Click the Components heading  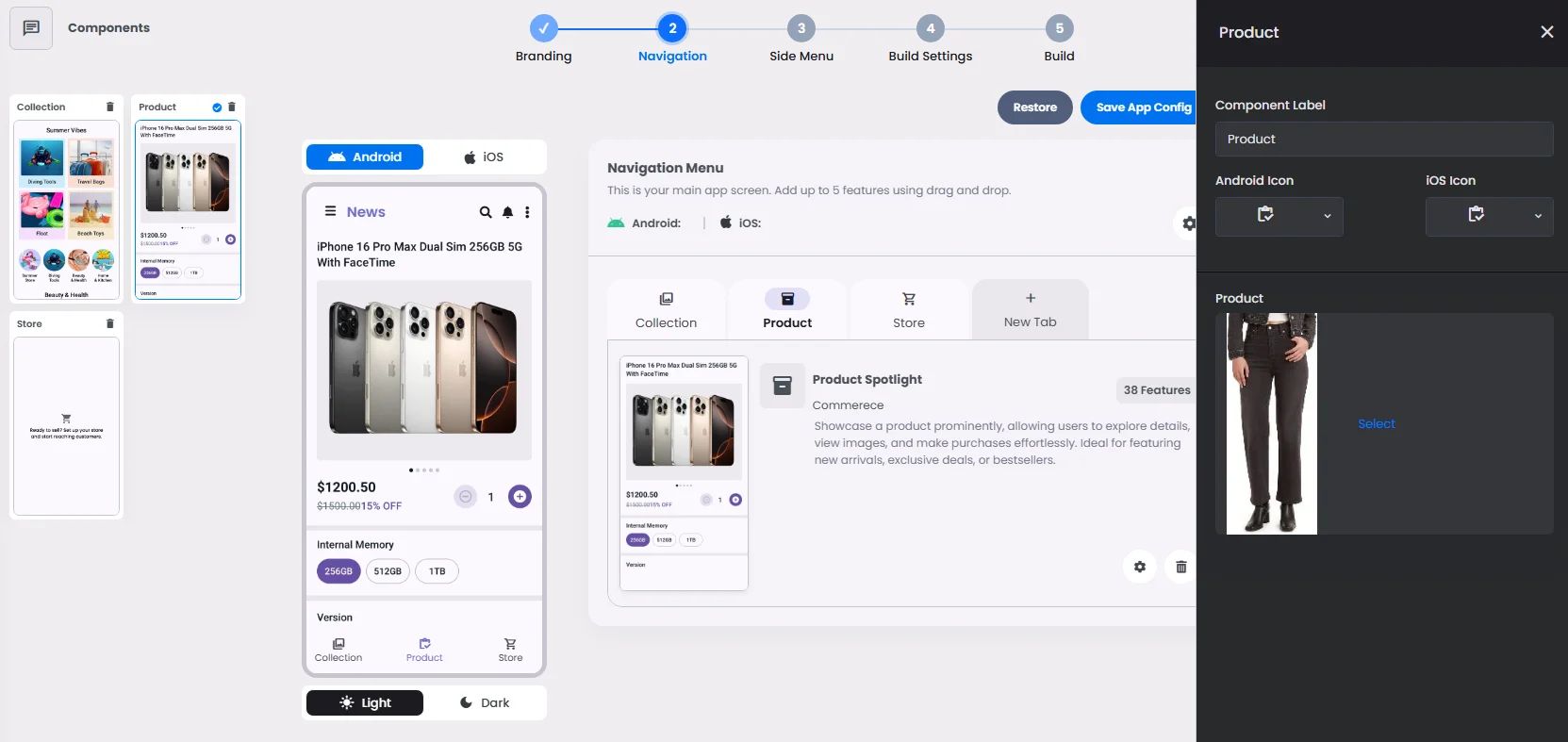coord(108,28)
